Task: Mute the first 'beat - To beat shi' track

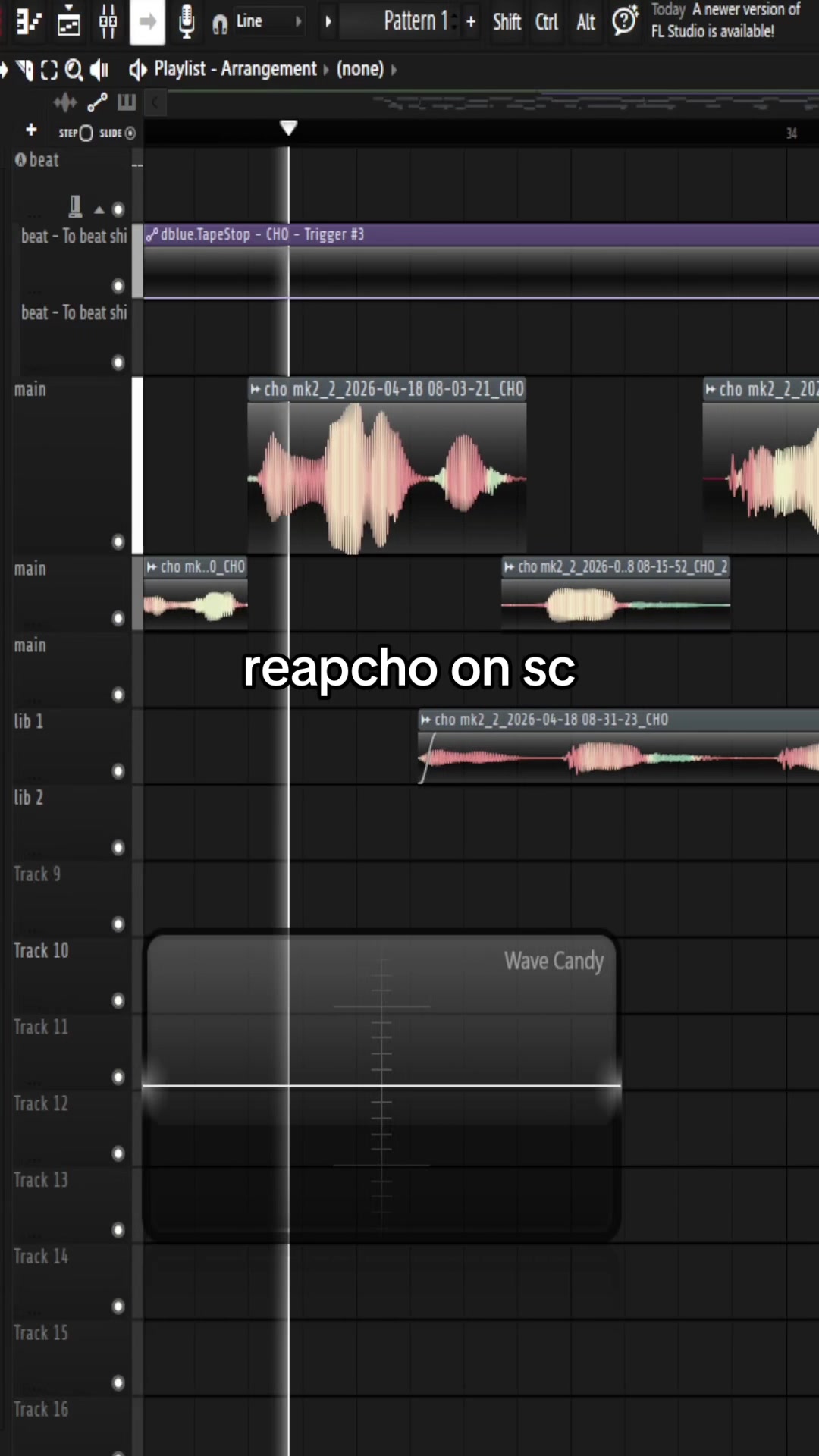Action: (118, 286)
